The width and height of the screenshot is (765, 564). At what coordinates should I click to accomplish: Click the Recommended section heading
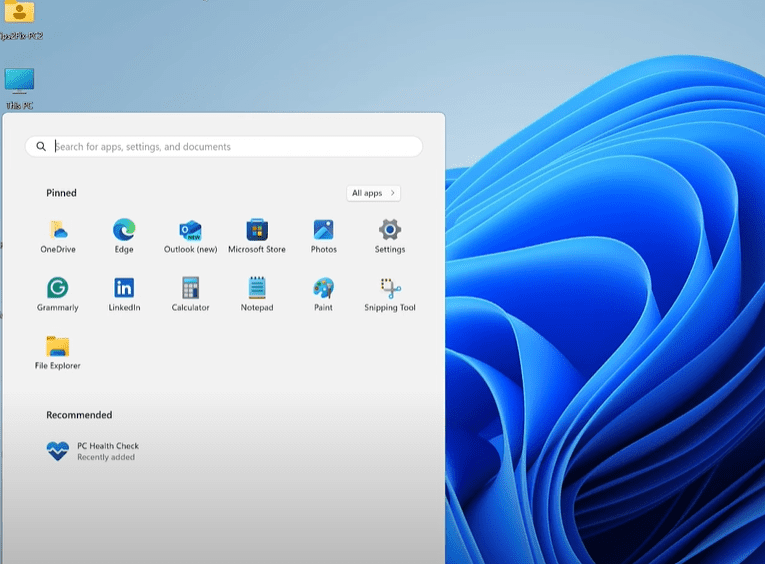[x=79, y=415]
